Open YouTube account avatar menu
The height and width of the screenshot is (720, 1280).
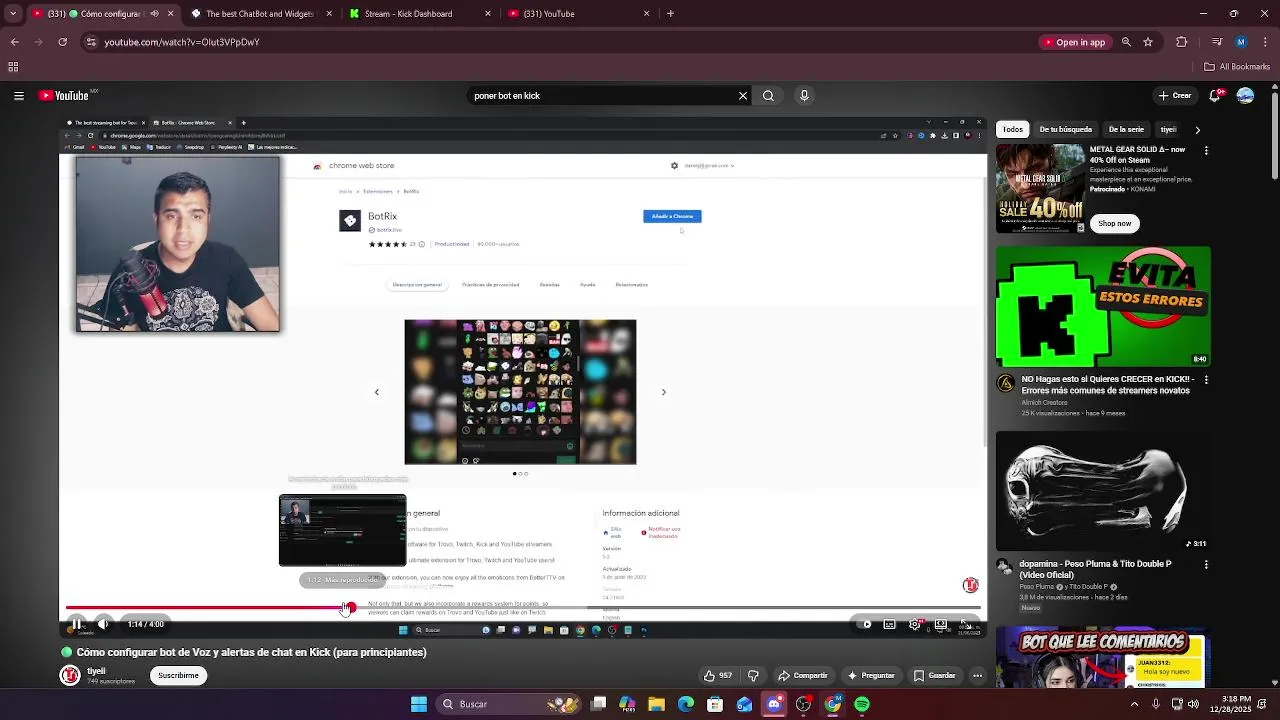pos(1245,96)
